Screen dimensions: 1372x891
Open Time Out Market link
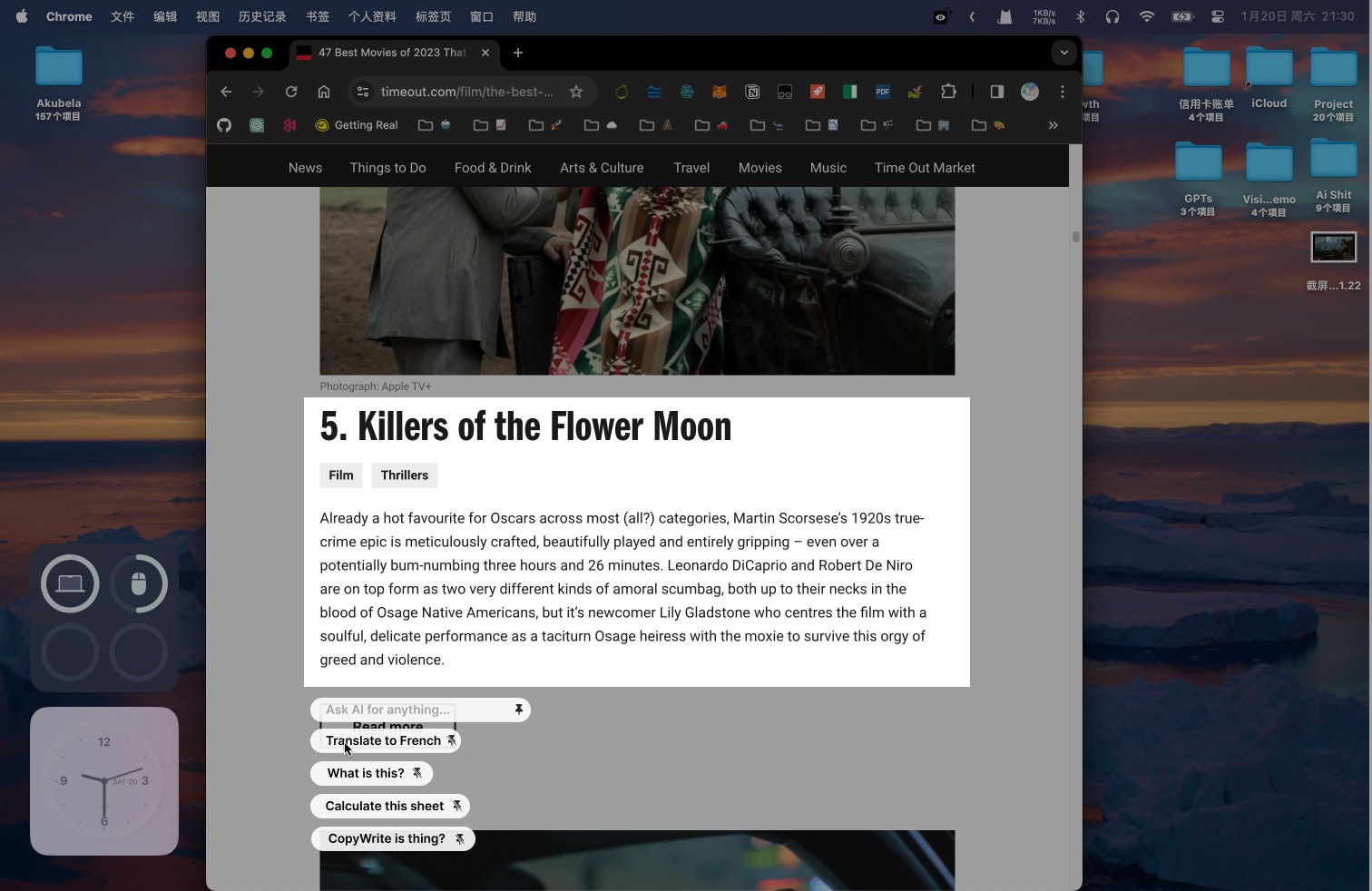point(925,168)
